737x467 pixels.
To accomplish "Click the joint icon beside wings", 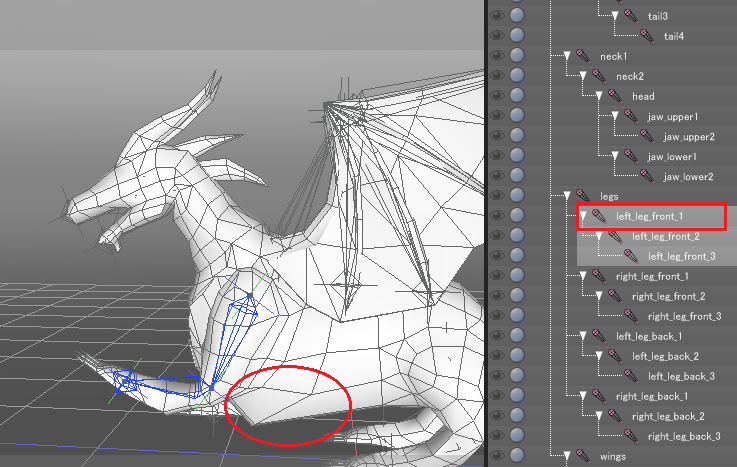I will 583,455.
